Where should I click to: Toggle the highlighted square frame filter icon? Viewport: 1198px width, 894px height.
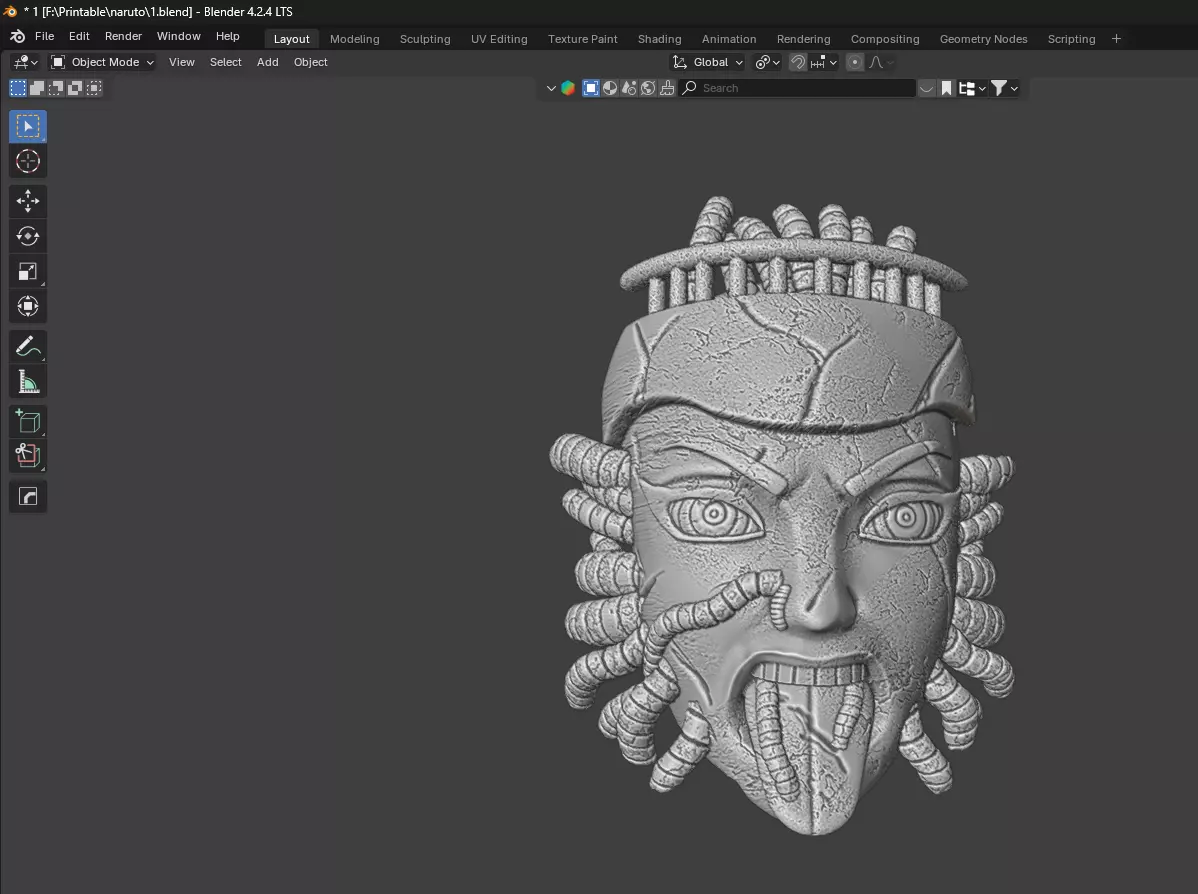coord(591,89)
